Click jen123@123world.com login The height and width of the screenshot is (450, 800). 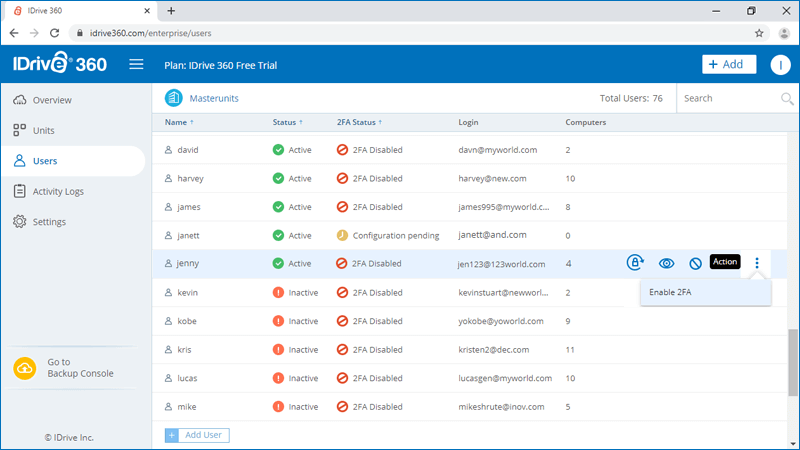point(501,264)
